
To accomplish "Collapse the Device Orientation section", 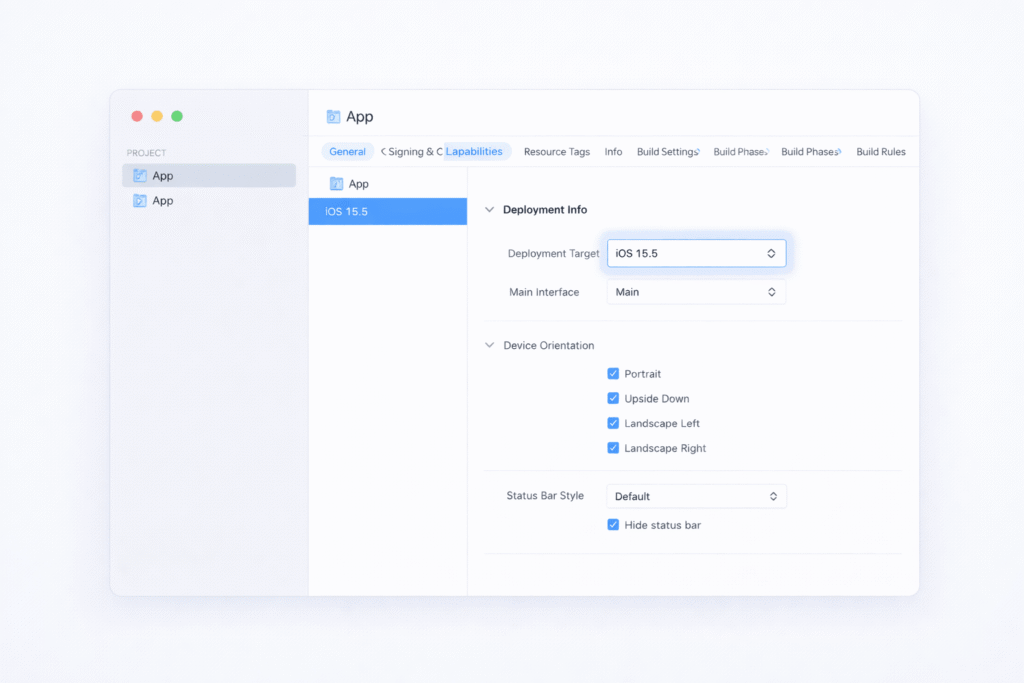I will (489, 345).
